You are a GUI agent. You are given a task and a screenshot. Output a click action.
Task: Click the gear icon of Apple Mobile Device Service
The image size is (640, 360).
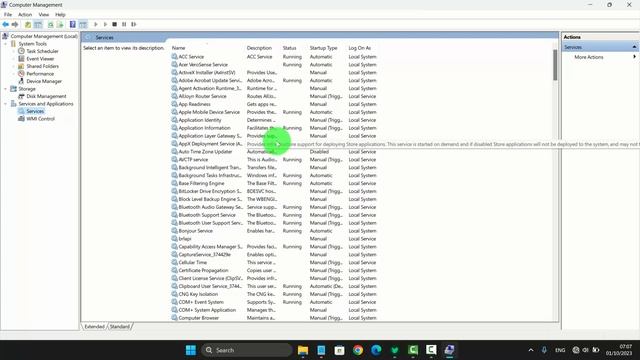click(x=174, y=112)
